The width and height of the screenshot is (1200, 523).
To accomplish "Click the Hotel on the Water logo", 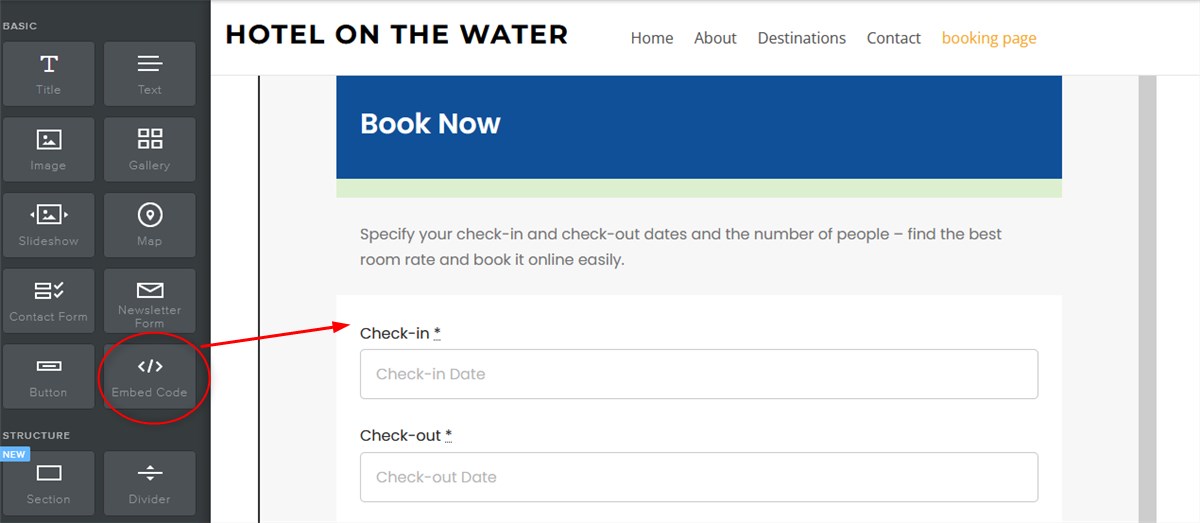I will coord(396,35).
